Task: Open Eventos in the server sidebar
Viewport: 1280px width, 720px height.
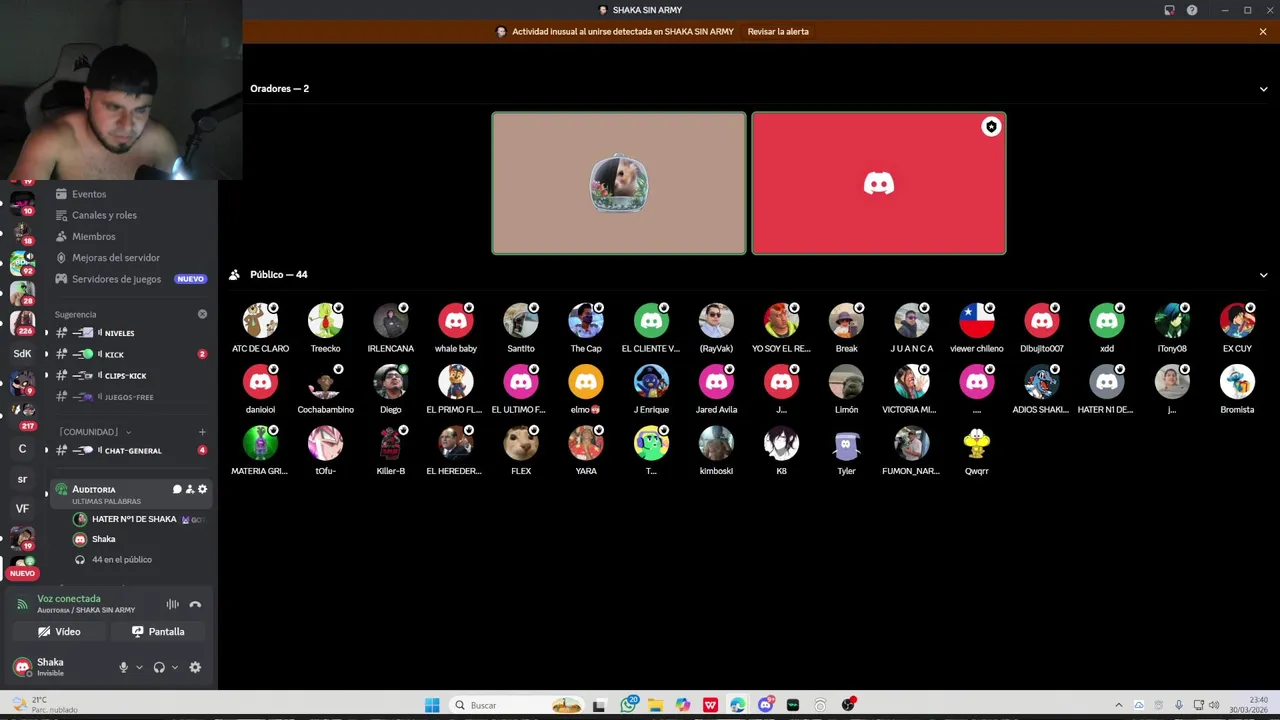Action: pos(88,194)
